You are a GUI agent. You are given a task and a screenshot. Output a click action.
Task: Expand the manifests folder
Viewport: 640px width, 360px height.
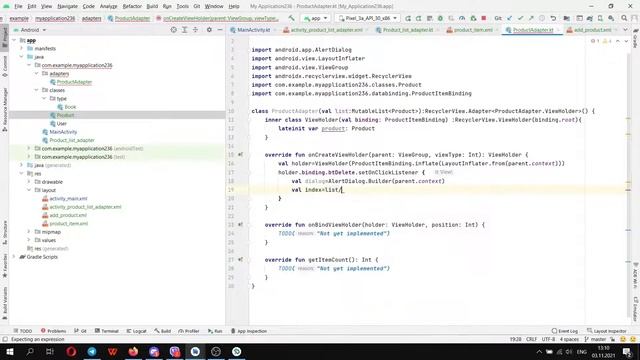[x=22, y=49]
